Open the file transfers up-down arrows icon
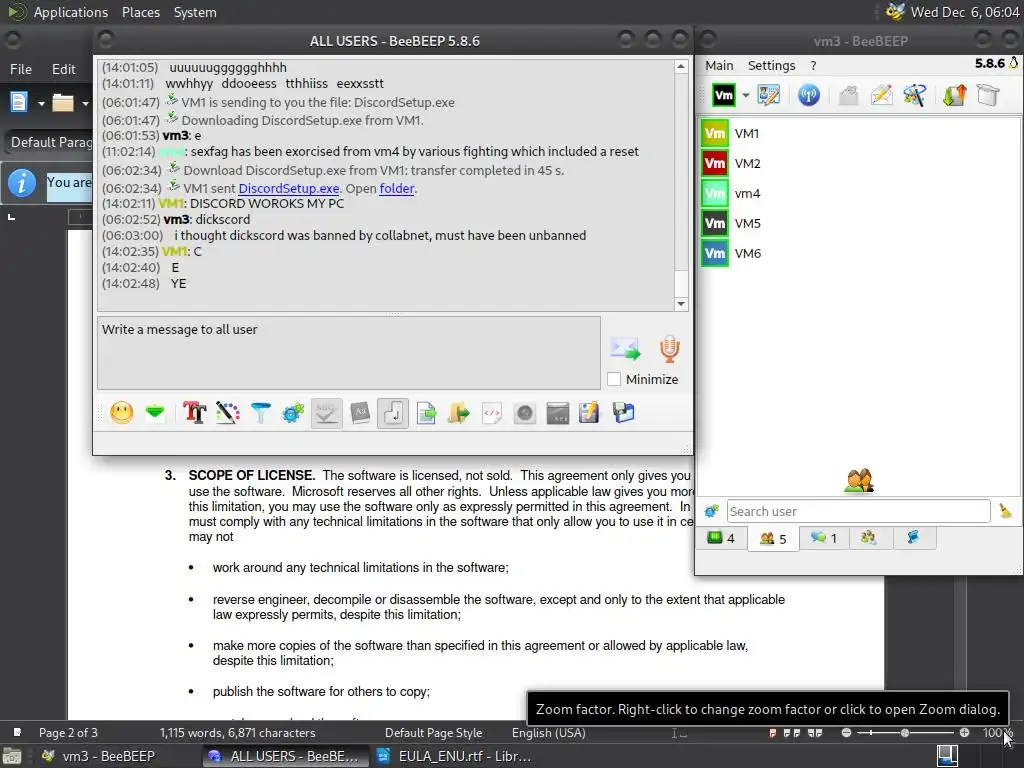This screenshot has width=1024, height=768. tap(955, 95)
